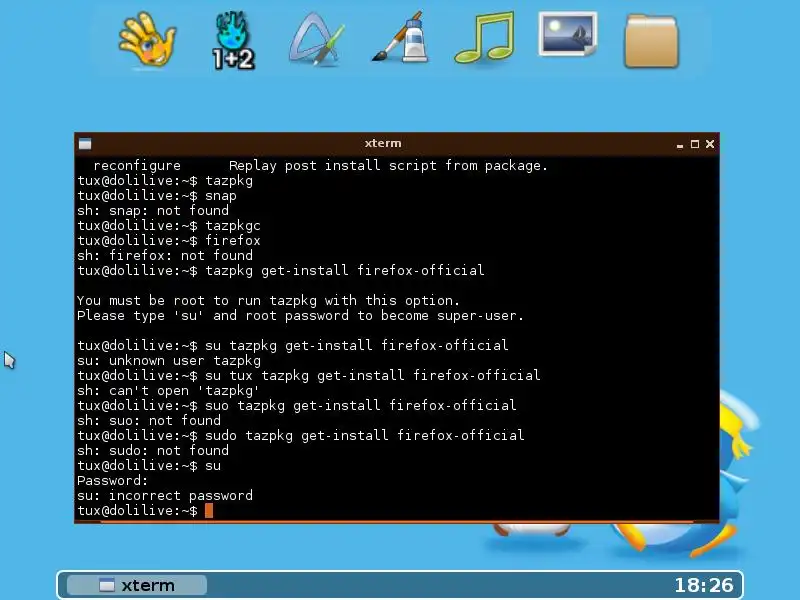Click 'sh: suo: not found' line
Screen dimensions: 800x600
(x=149, y=420)
